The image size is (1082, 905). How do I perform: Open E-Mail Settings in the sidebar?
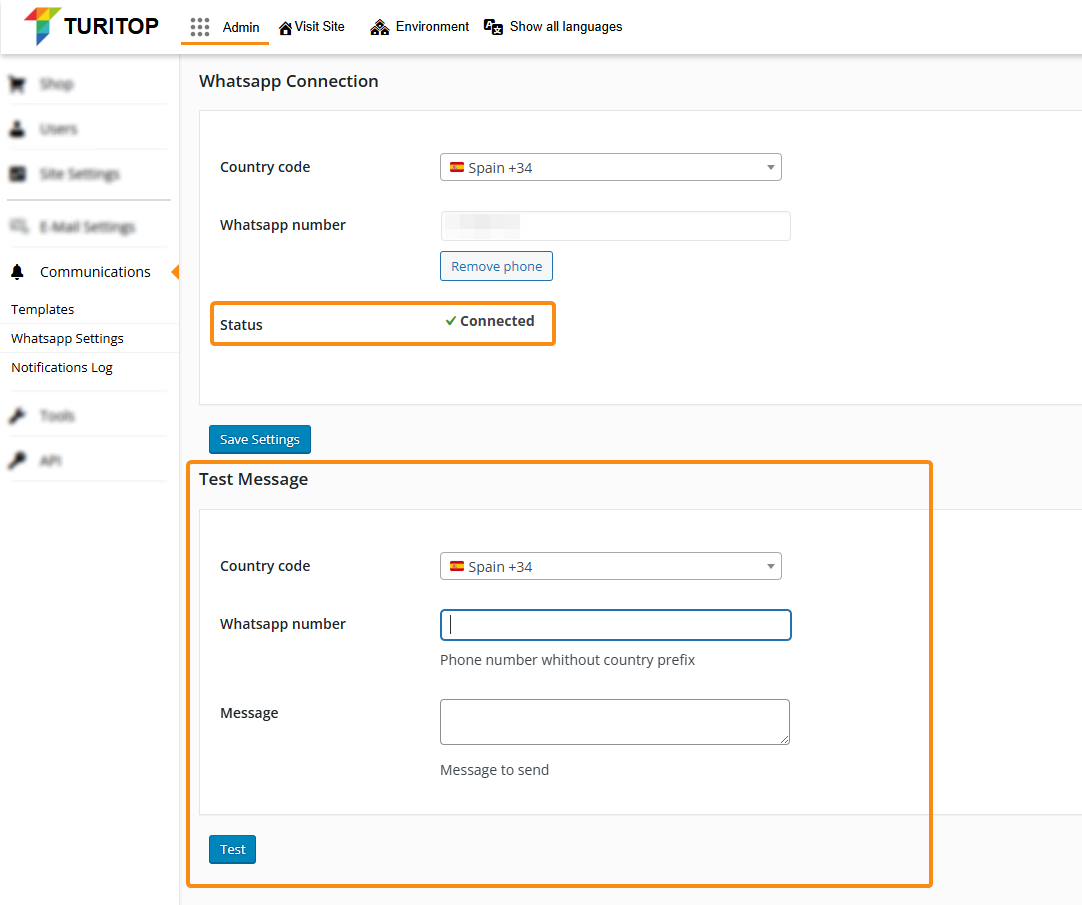click(86, 227)
